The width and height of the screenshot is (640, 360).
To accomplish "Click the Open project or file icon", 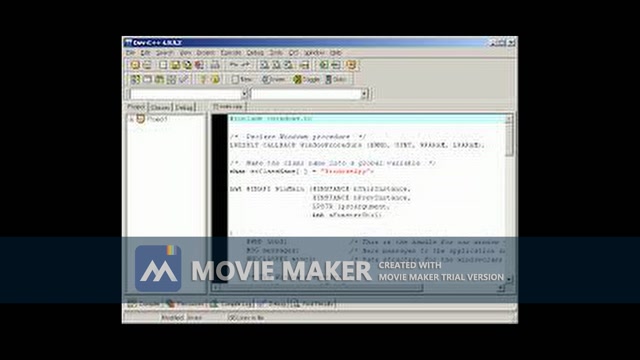I will (x=147, y=65).
